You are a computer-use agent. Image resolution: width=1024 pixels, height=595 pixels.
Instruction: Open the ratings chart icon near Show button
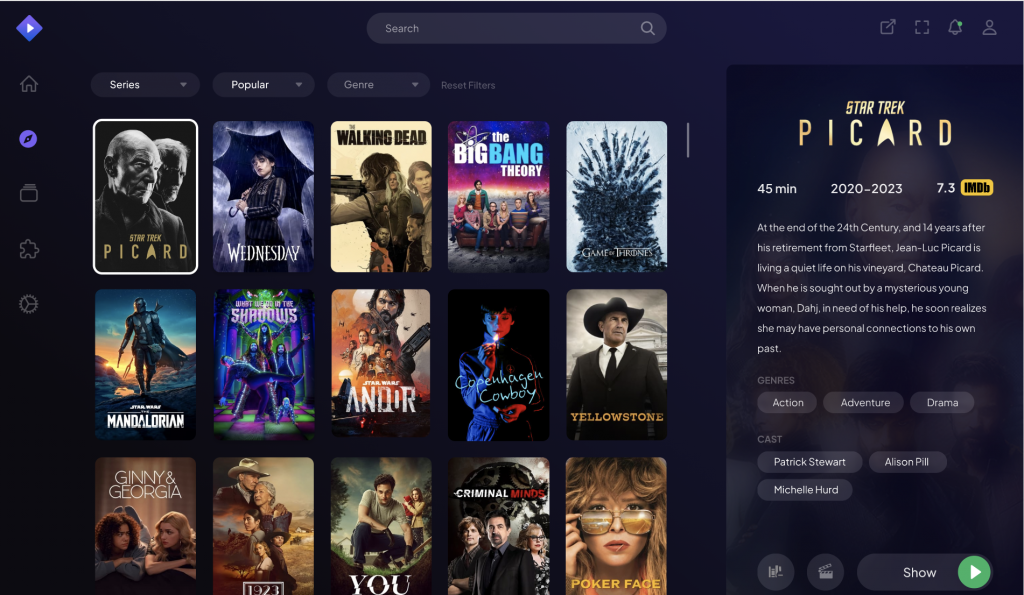click(x=776, y=572)
